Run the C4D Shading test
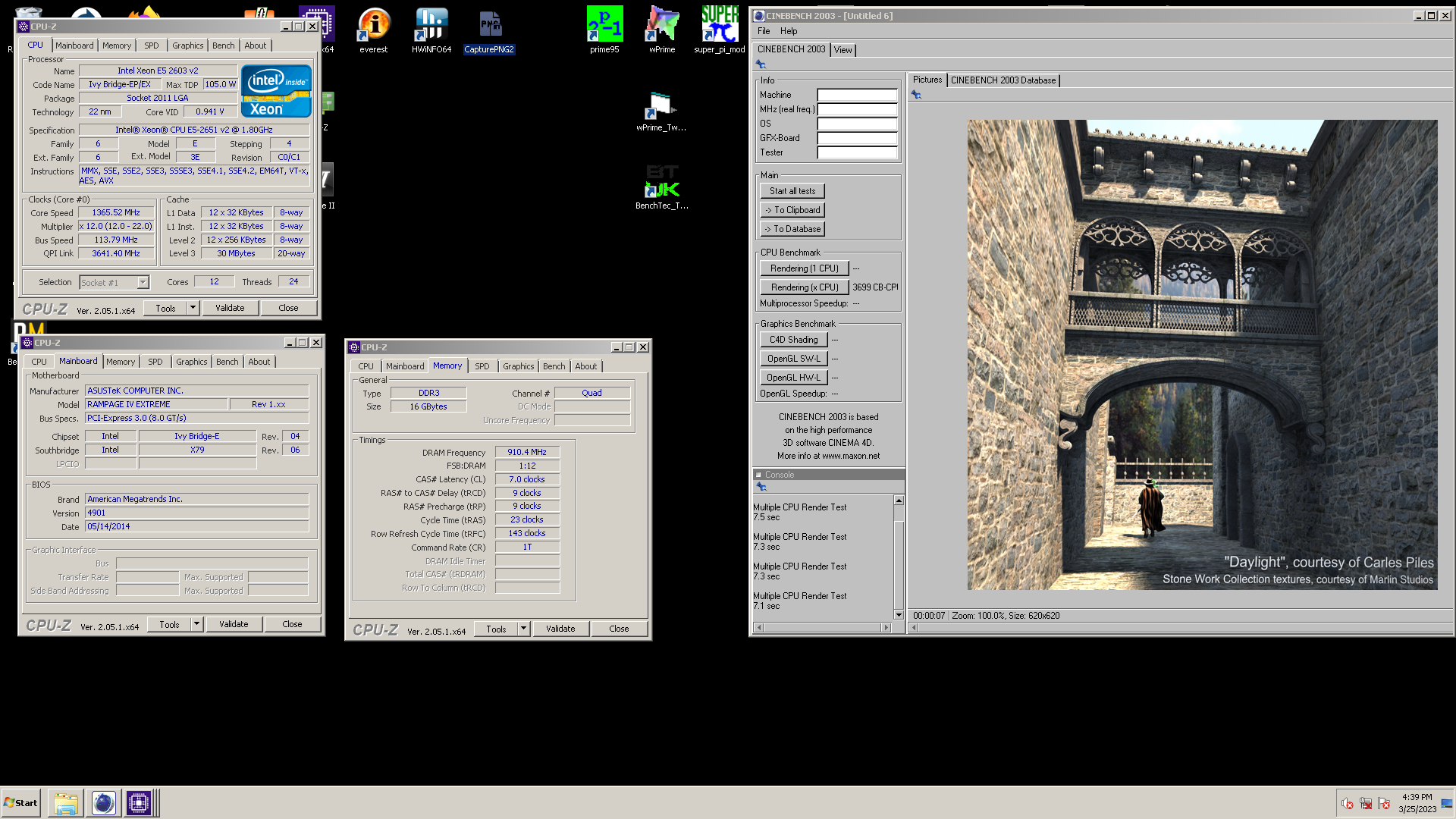 pyautogui.click(x=794, y=340)
